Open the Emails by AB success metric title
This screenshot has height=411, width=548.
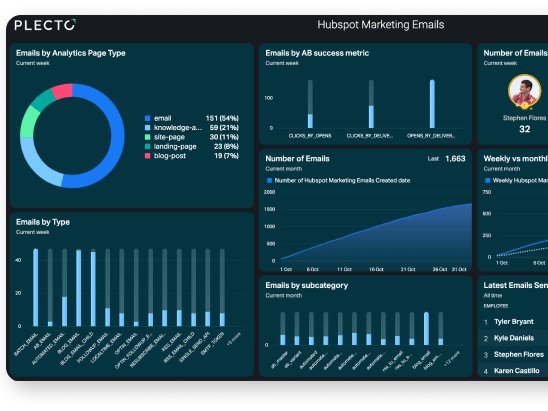point(317,53)
